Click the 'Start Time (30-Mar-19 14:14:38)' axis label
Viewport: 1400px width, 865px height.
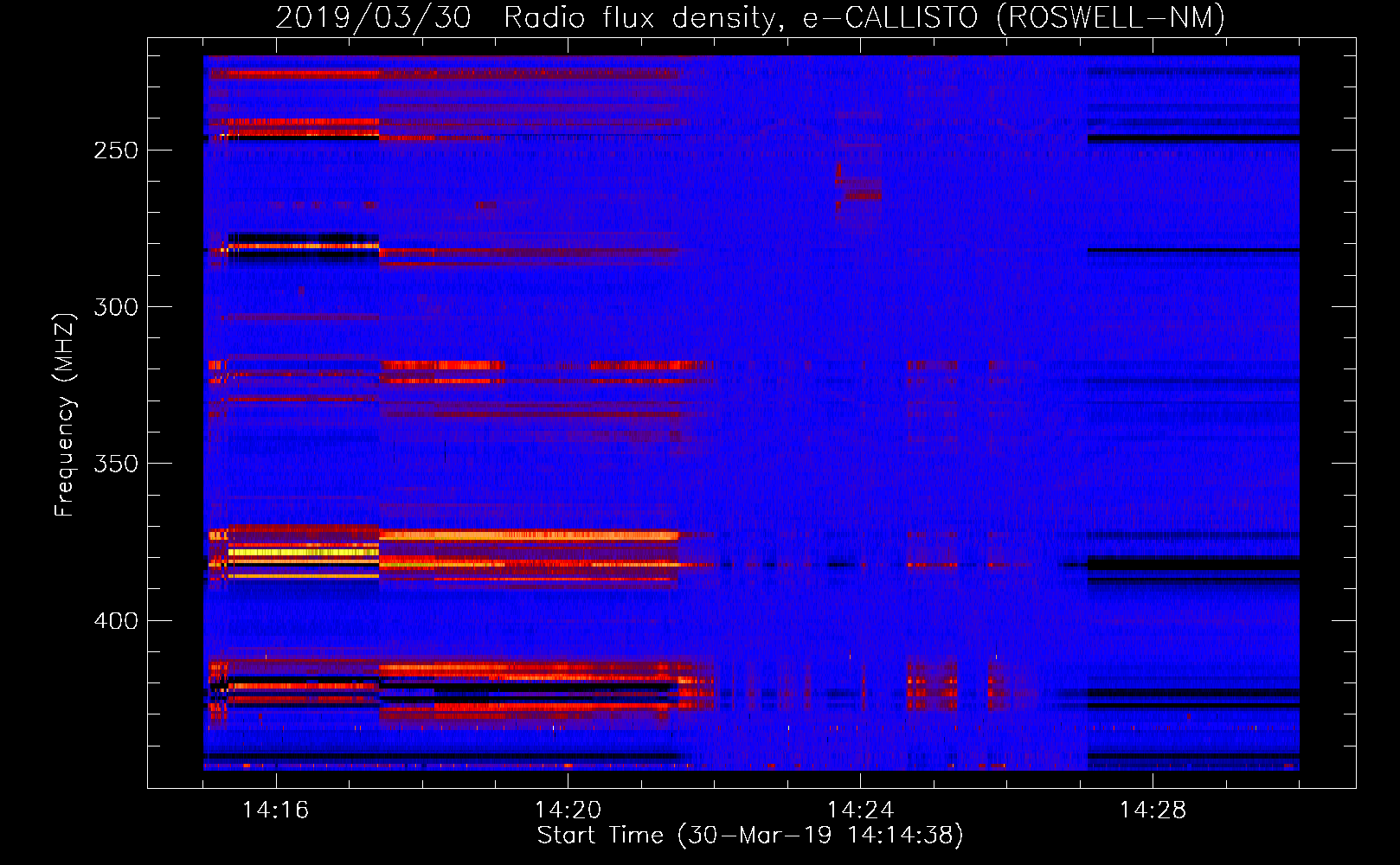[750, 836]
